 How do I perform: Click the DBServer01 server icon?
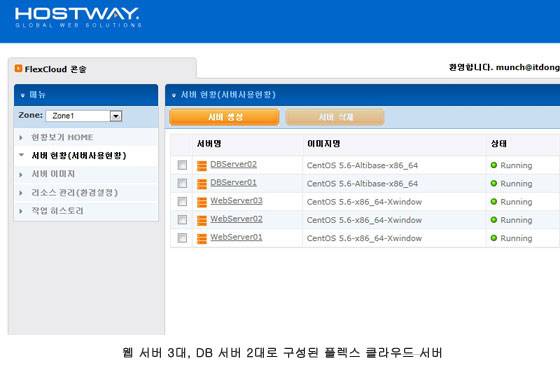202,184
